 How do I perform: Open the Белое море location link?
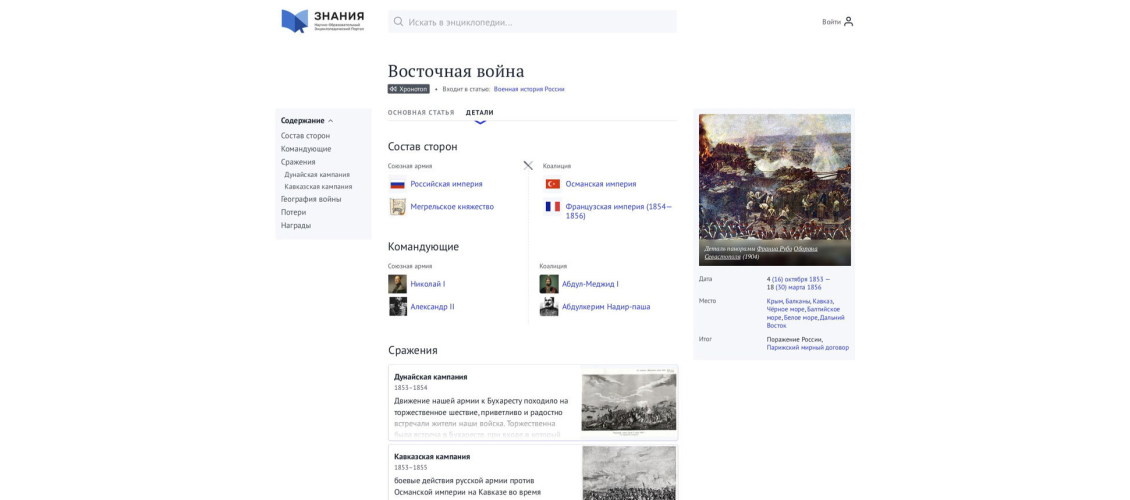(x=801, y=317)
